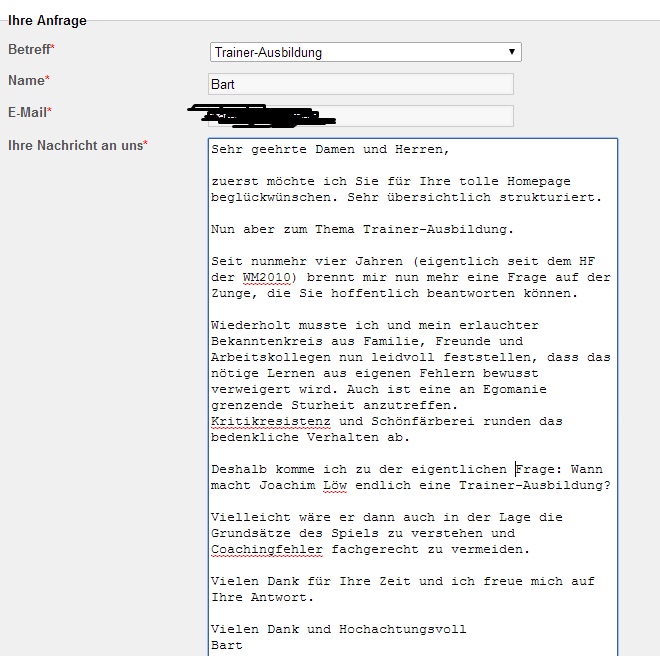Click the underlined word Coachingfehler

point(267,549)
